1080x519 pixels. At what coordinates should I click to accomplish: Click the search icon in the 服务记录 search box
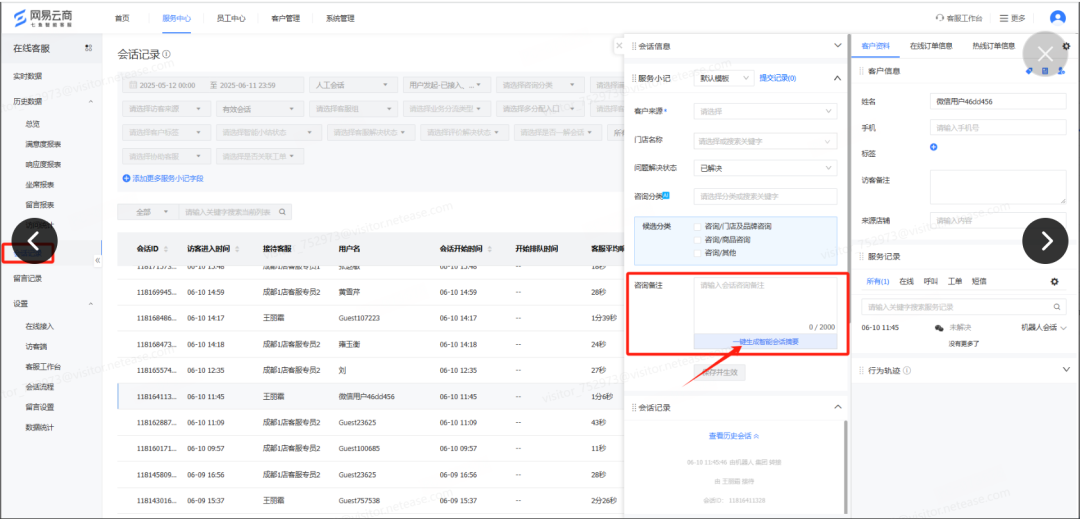pos(1058,307)
